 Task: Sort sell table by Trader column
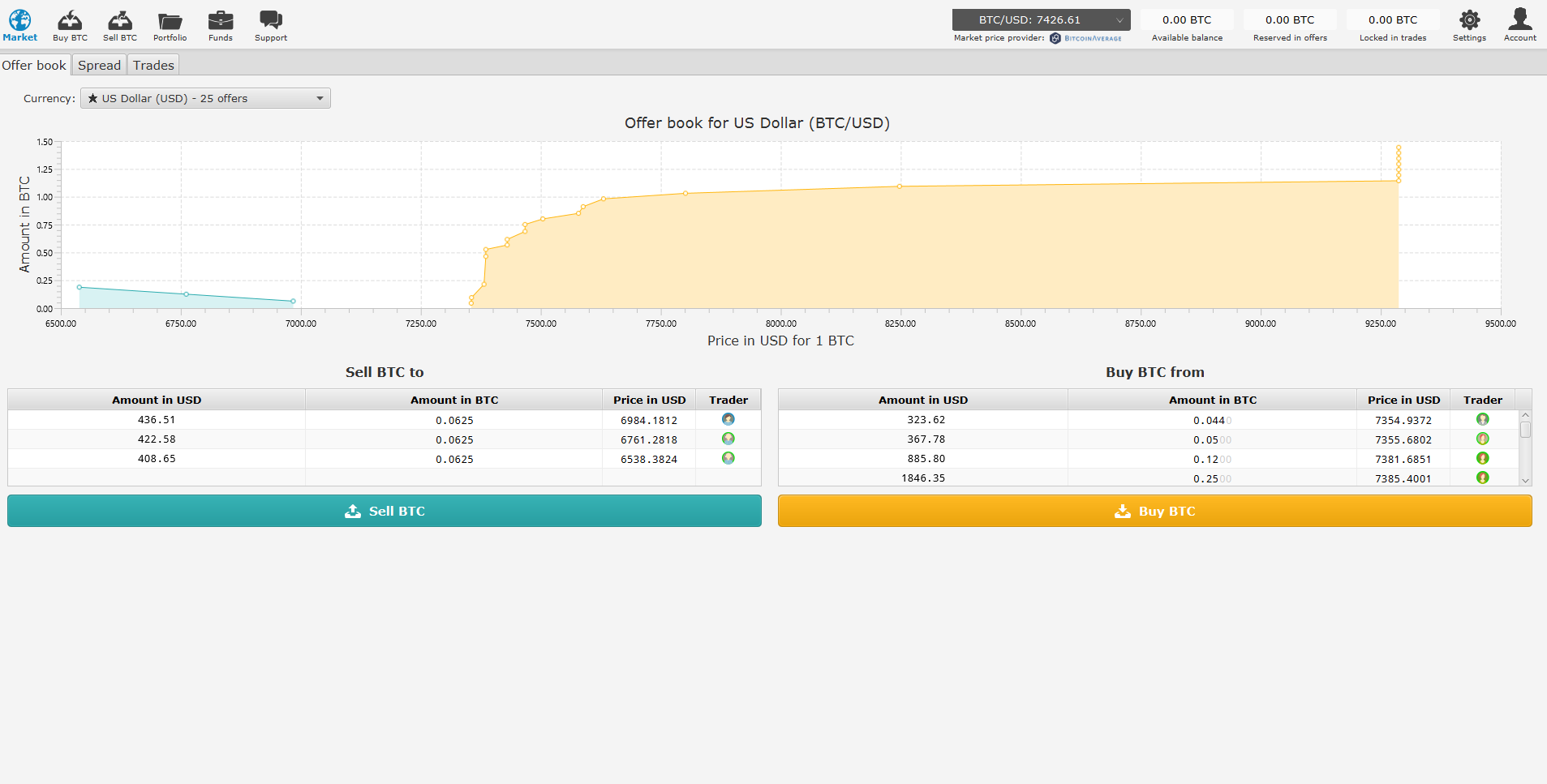tap(728, 400)
